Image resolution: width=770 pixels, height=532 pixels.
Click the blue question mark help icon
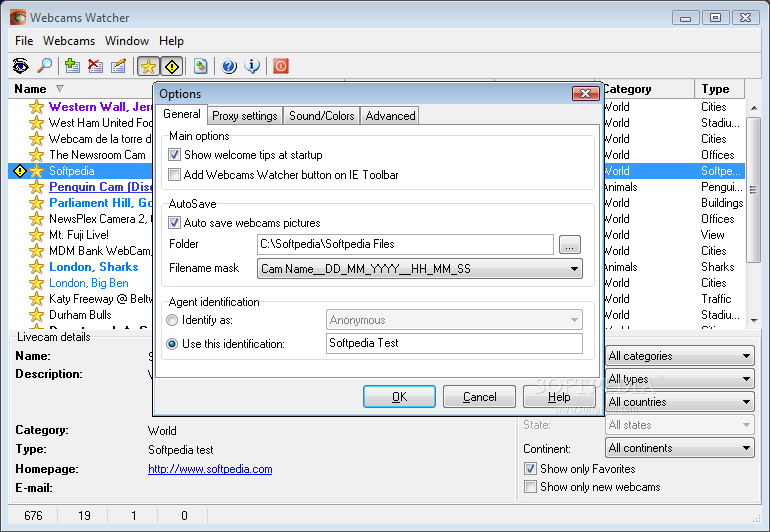point(229,65)
